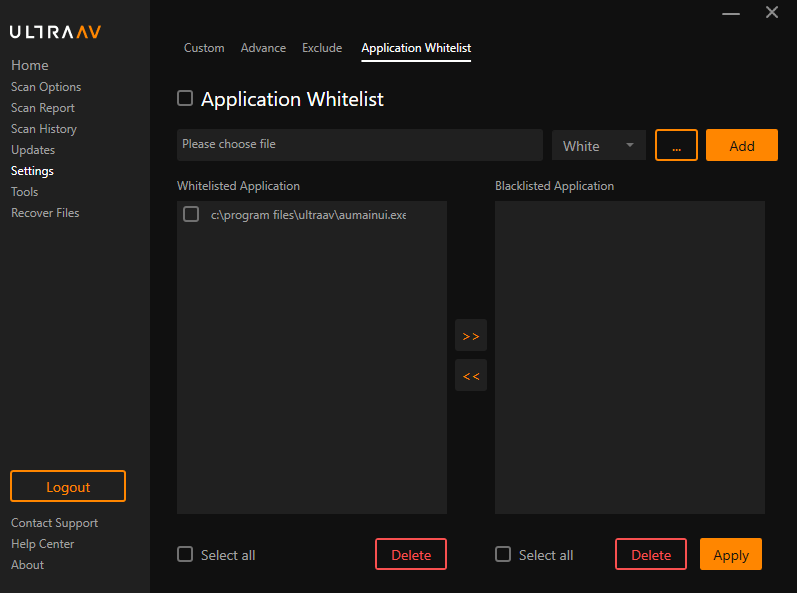
Task: Open Tools section
Action: [x=25, y=192]
